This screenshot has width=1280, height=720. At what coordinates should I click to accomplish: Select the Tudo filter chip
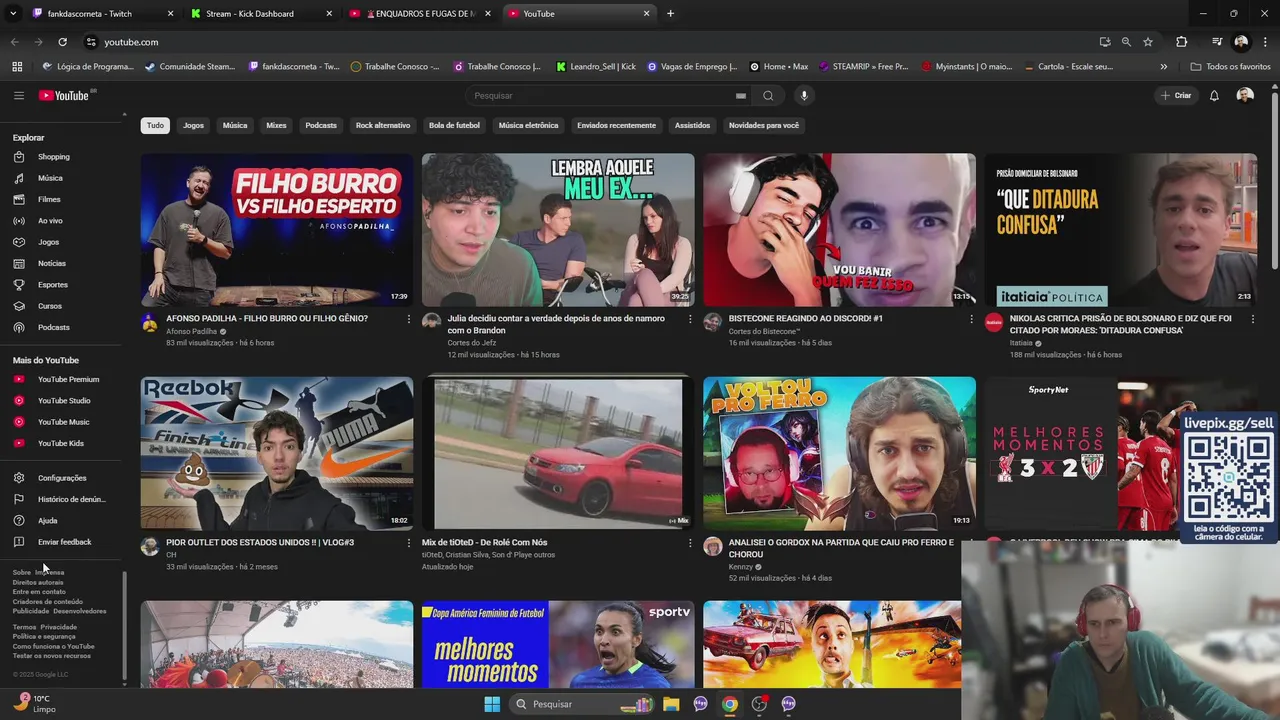point(155,126)
